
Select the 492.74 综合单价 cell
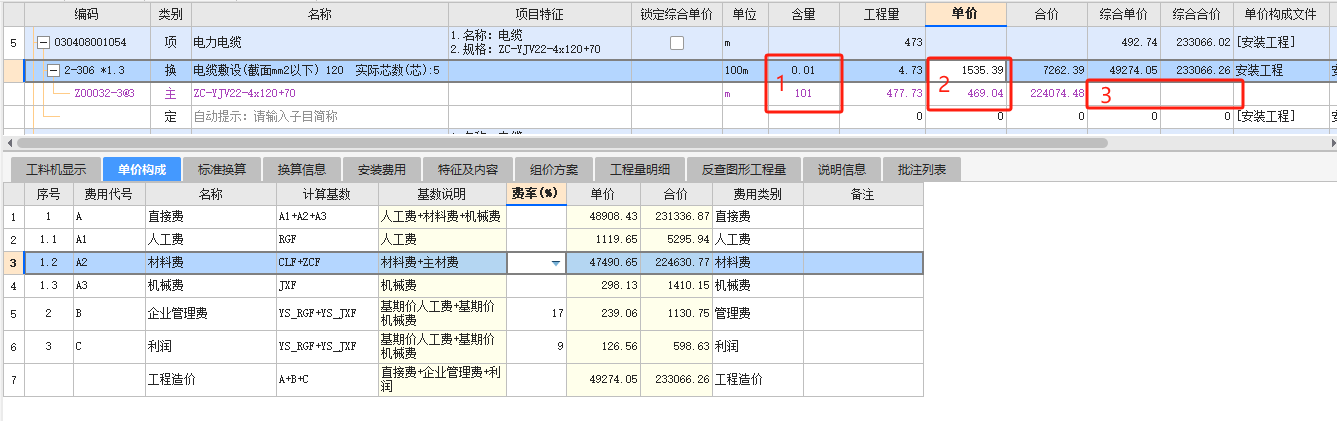1123,43
